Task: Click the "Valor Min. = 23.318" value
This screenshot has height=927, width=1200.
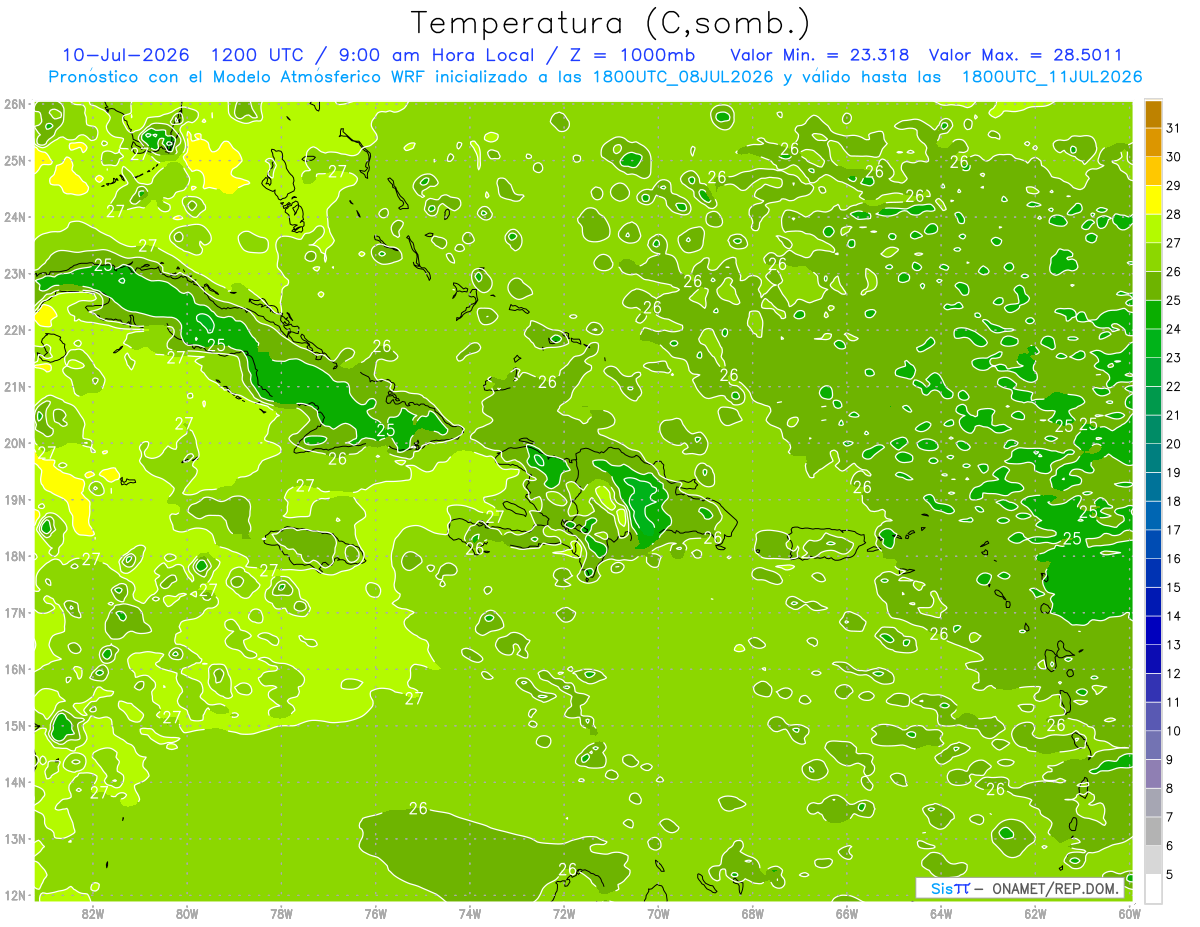Action: (821, 54)
